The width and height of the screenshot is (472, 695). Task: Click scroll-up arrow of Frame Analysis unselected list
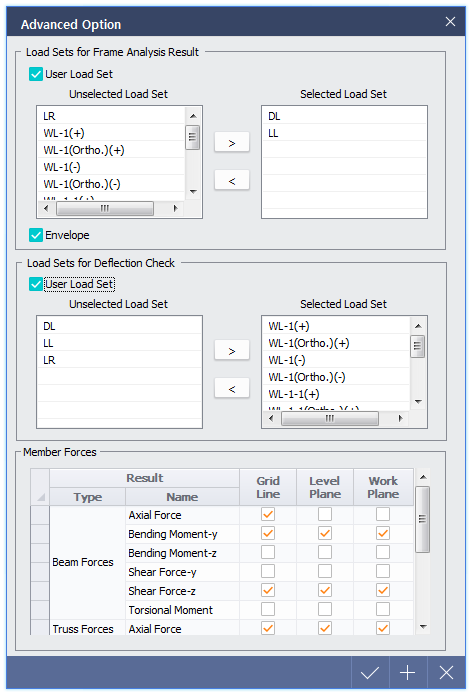(193, 116)
